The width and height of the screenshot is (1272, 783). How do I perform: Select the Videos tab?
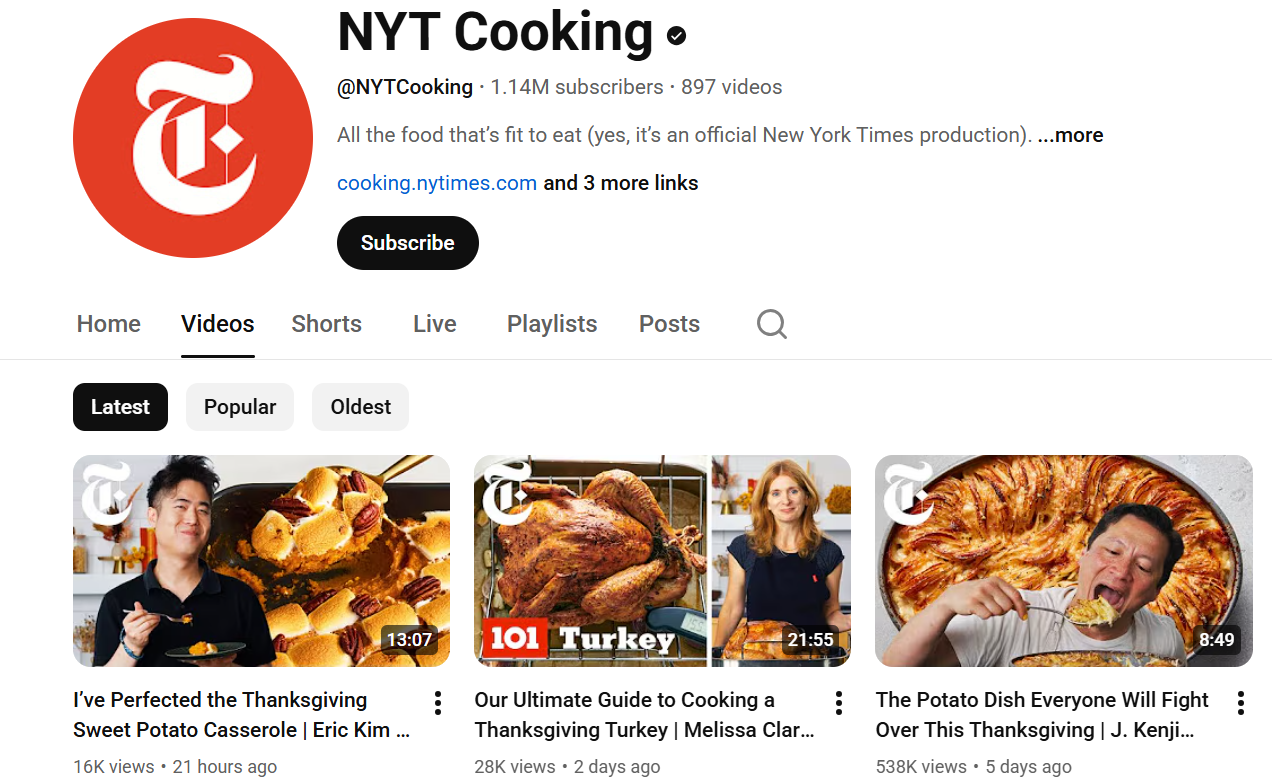218,324
